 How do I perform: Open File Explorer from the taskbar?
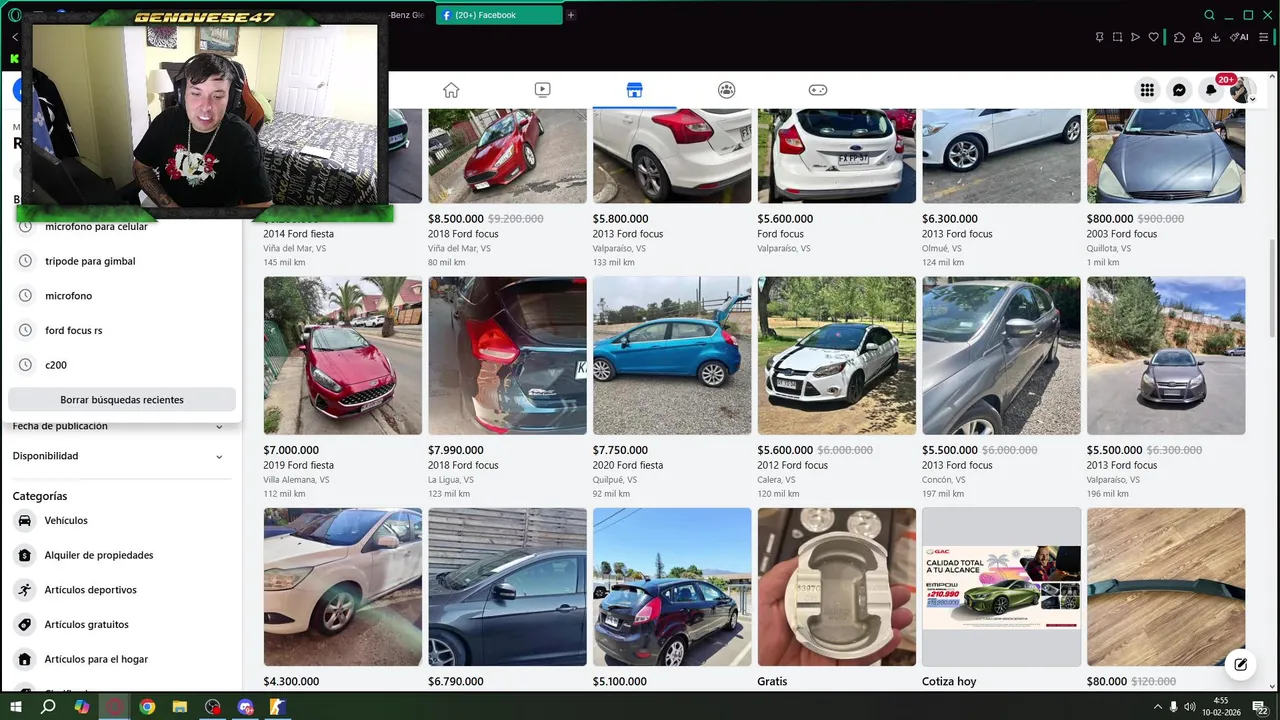(180, 707)
